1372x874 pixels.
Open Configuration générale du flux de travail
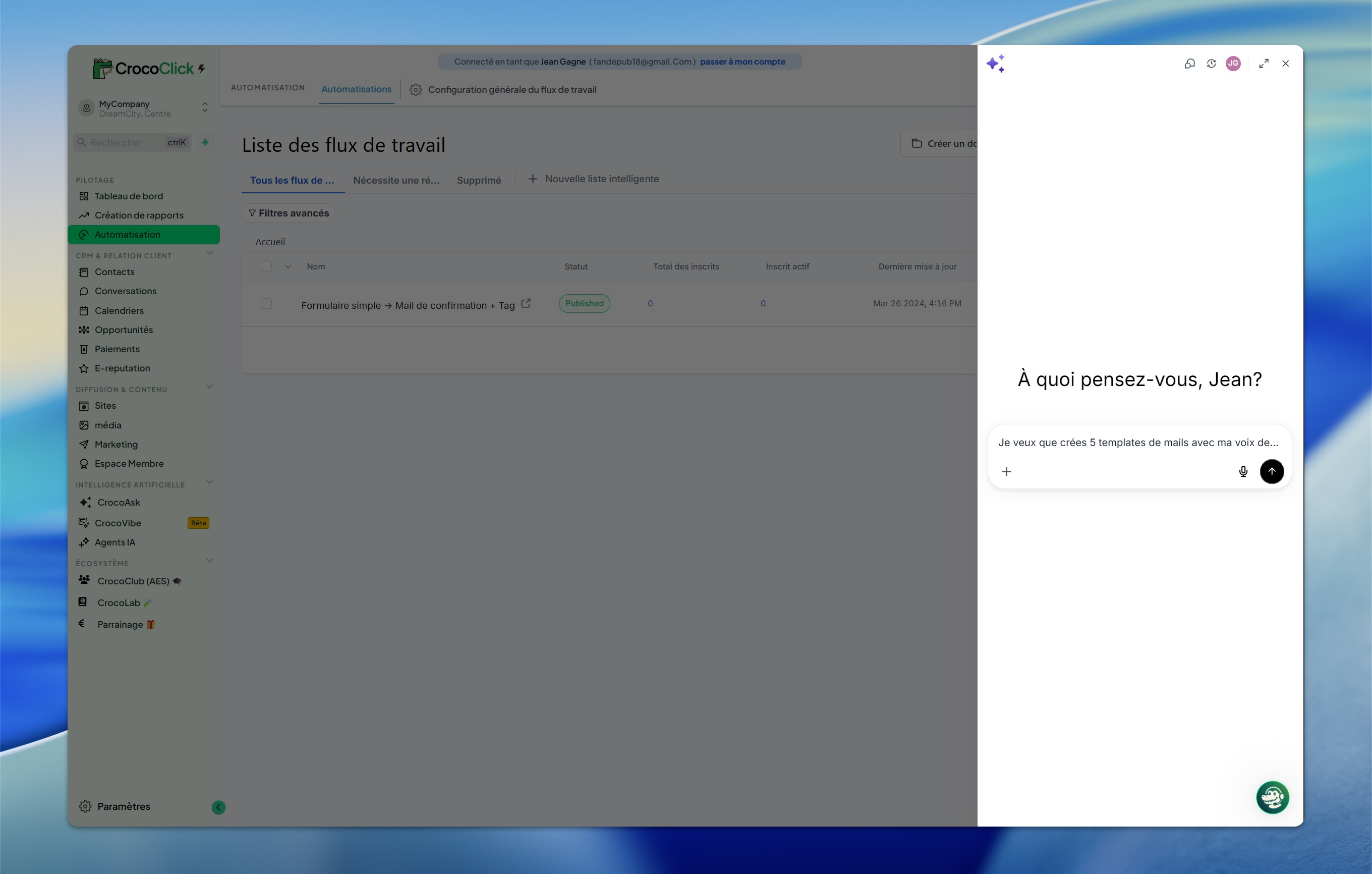pos(503,90)
